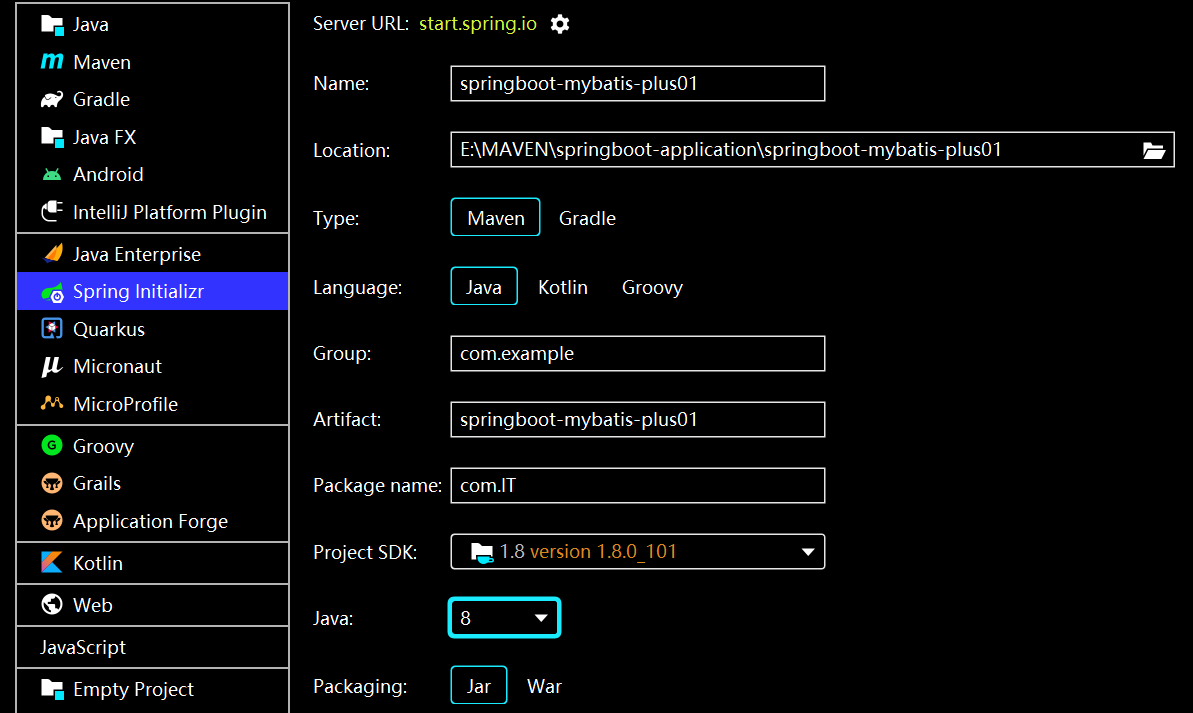The width and height of the screenshot is (1193, 713).
Task: Select Gradle generator entry
Action: [152, 99]
